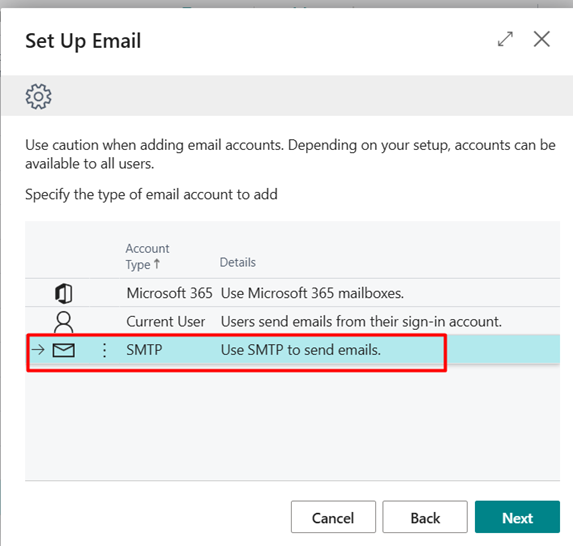The width and height of the screenshot is (573, 546).
Task: Select the SMTP account type
Action: 144,350
